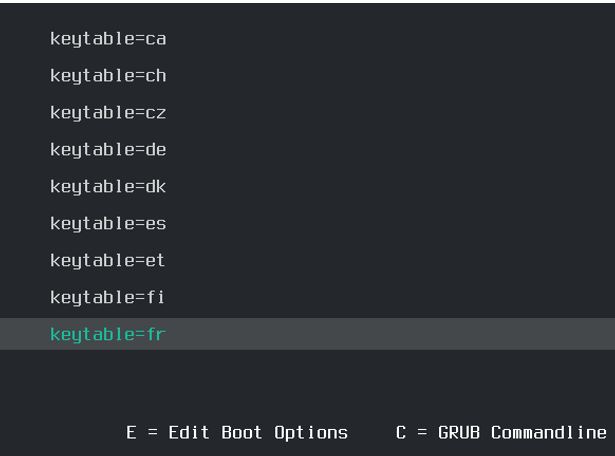Select the German keytable=de entry
The height and width of the screenshot is (456, 615).
click(108, 150)
